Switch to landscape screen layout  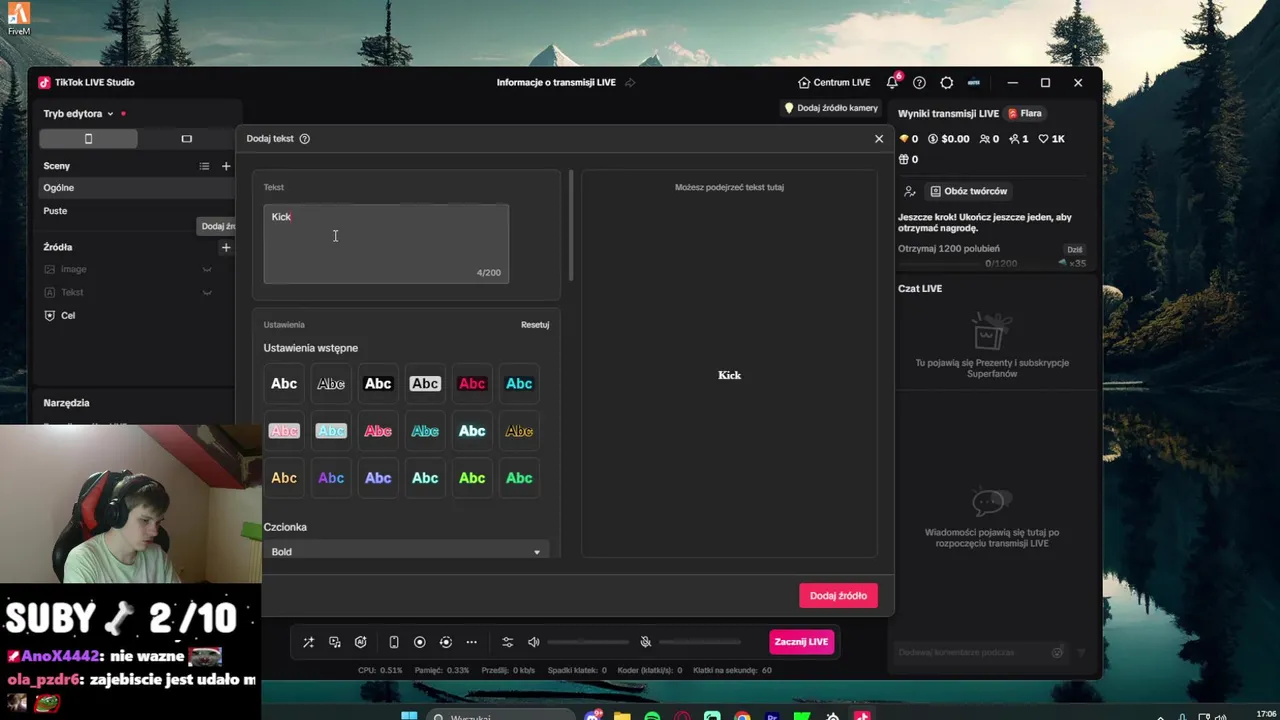click(186, 138)
